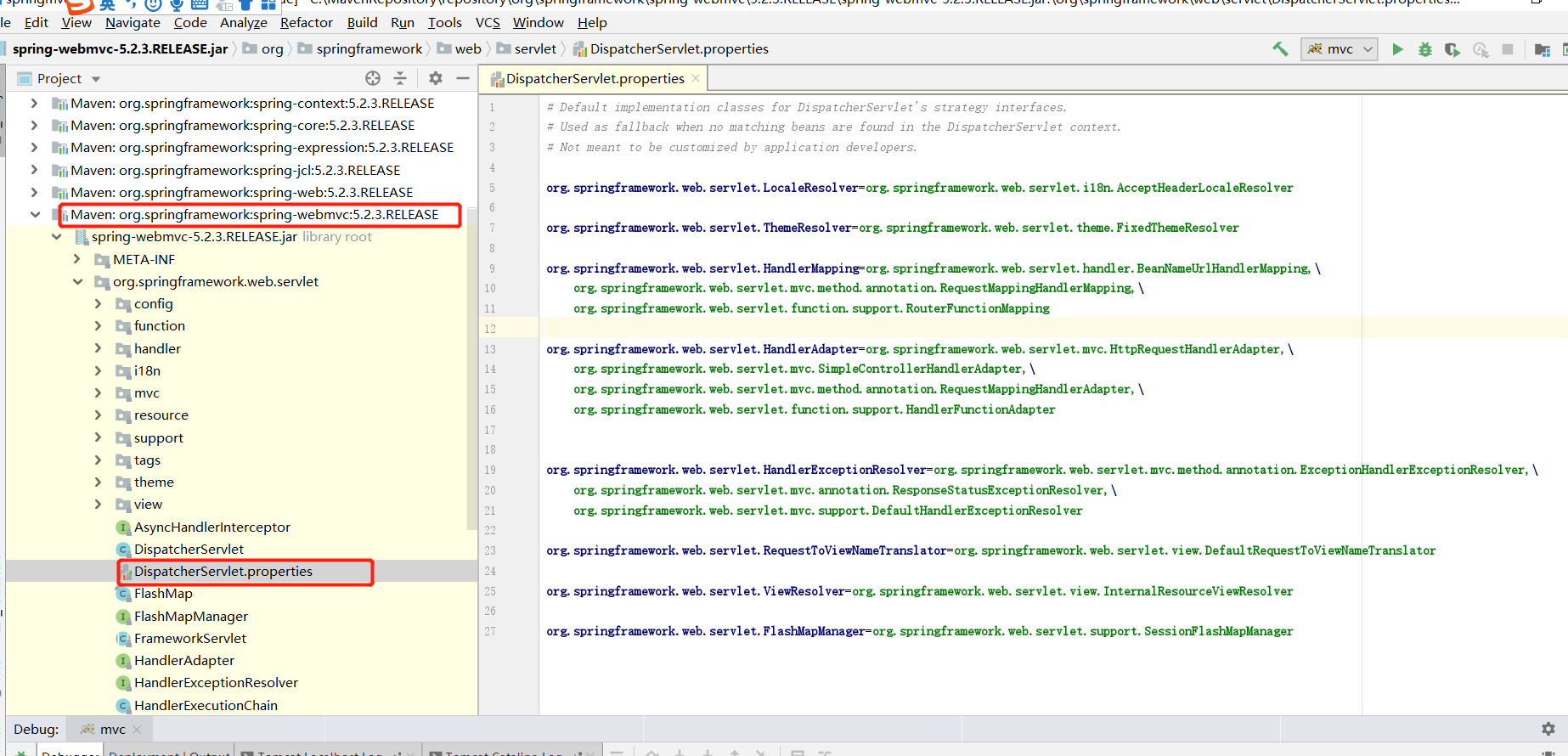Screen dimensions: 1568x756
Task: Start debugging with the green bug icon
Action: point(1425,49)
